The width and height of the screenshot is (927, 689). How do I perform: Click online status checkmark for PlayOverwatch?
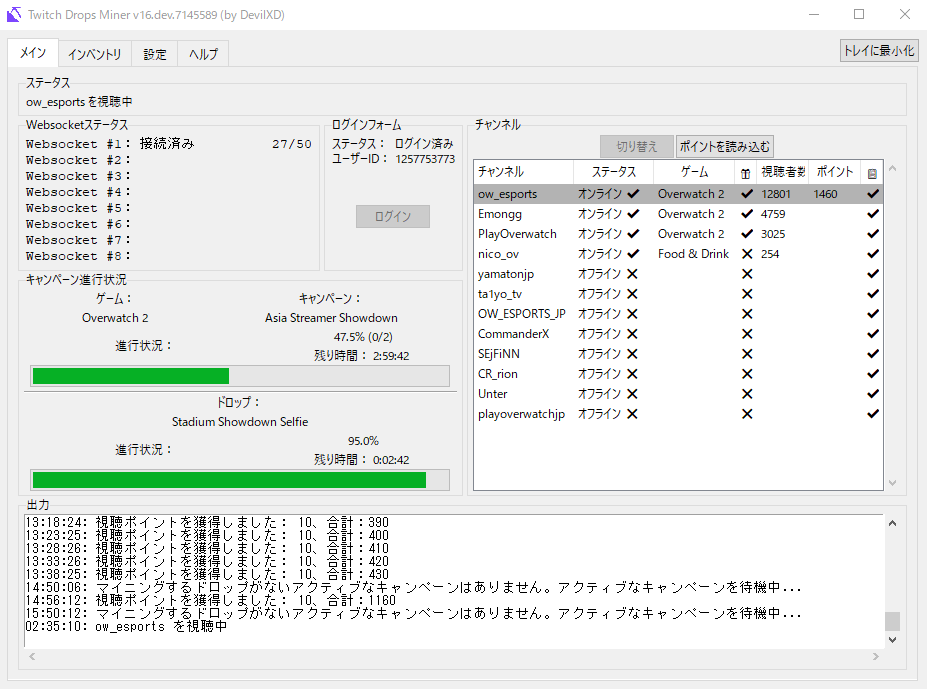pyautogui.click(x=633, y=234)
